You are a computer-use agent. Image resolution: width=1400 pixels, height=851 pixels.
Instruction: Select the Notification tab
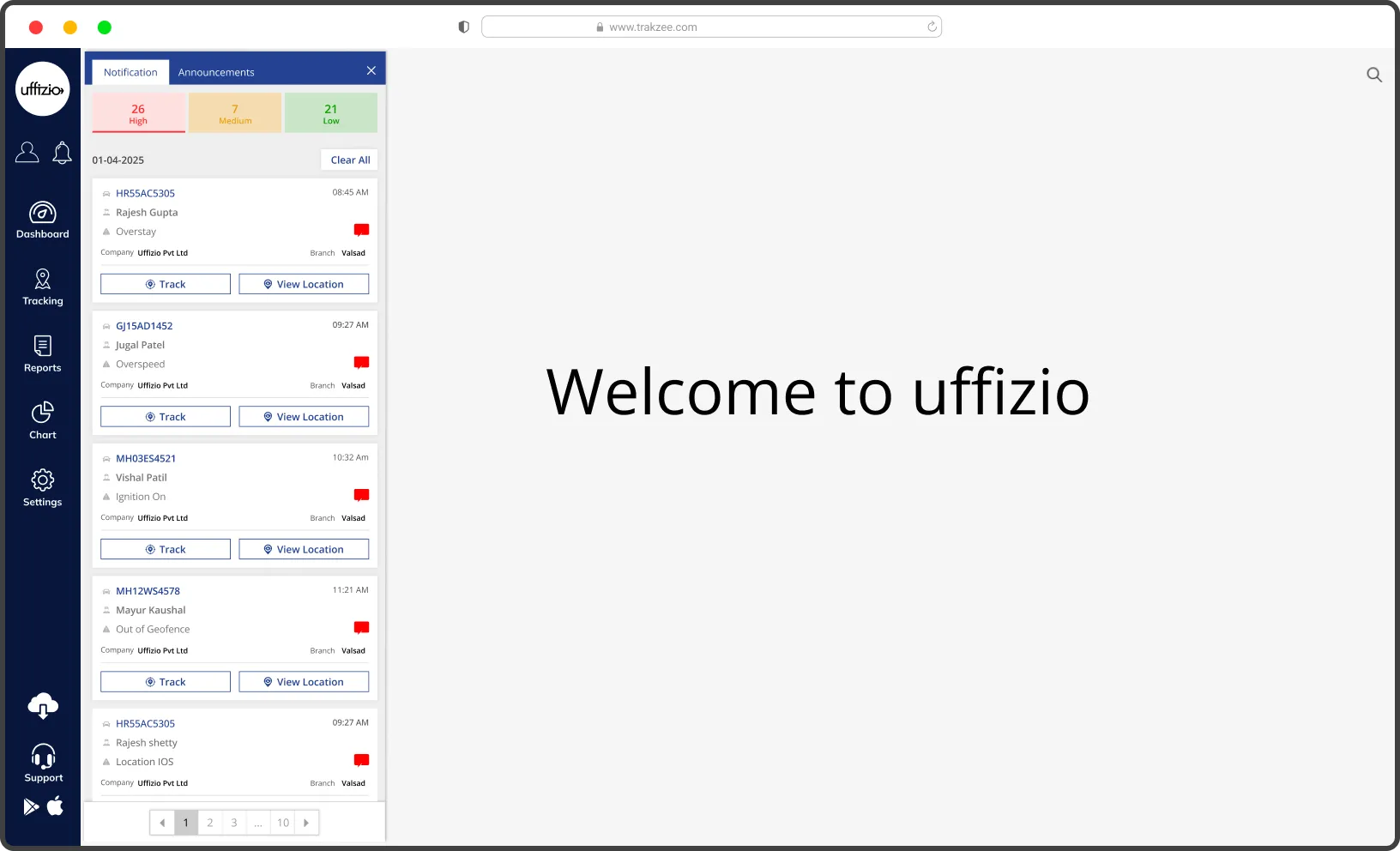point(130,72)
